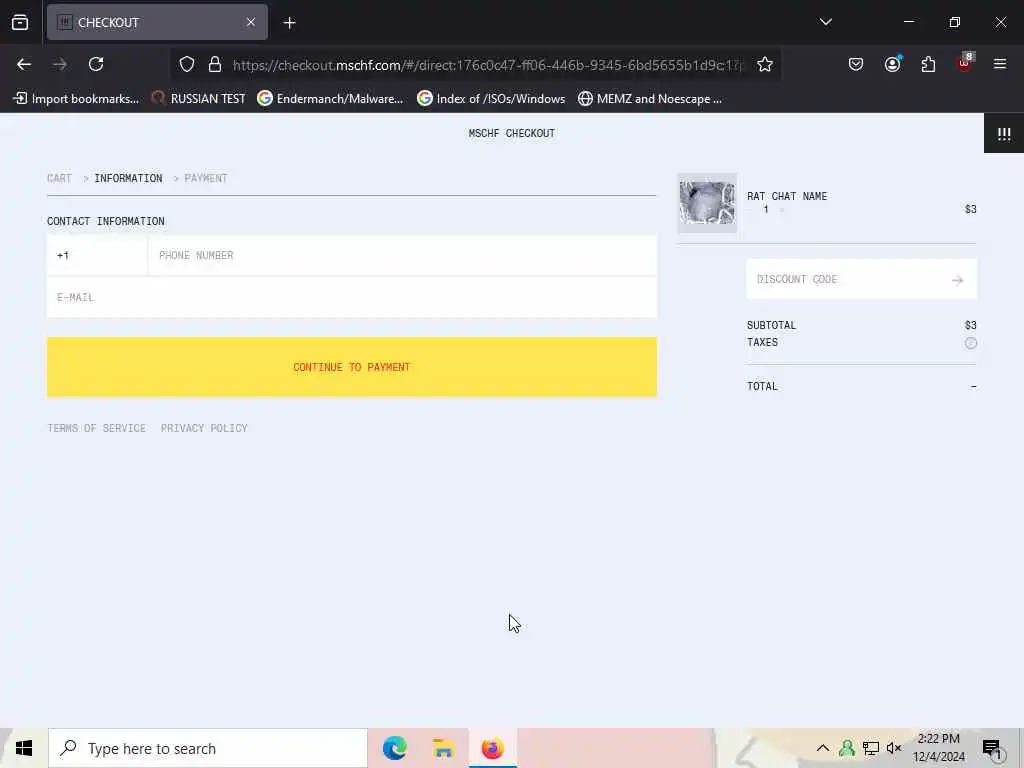Screen dimensions: 1024x768
Task: Focus the E-MAIL field
Action: pyautogui.click(x=351, y=298)
